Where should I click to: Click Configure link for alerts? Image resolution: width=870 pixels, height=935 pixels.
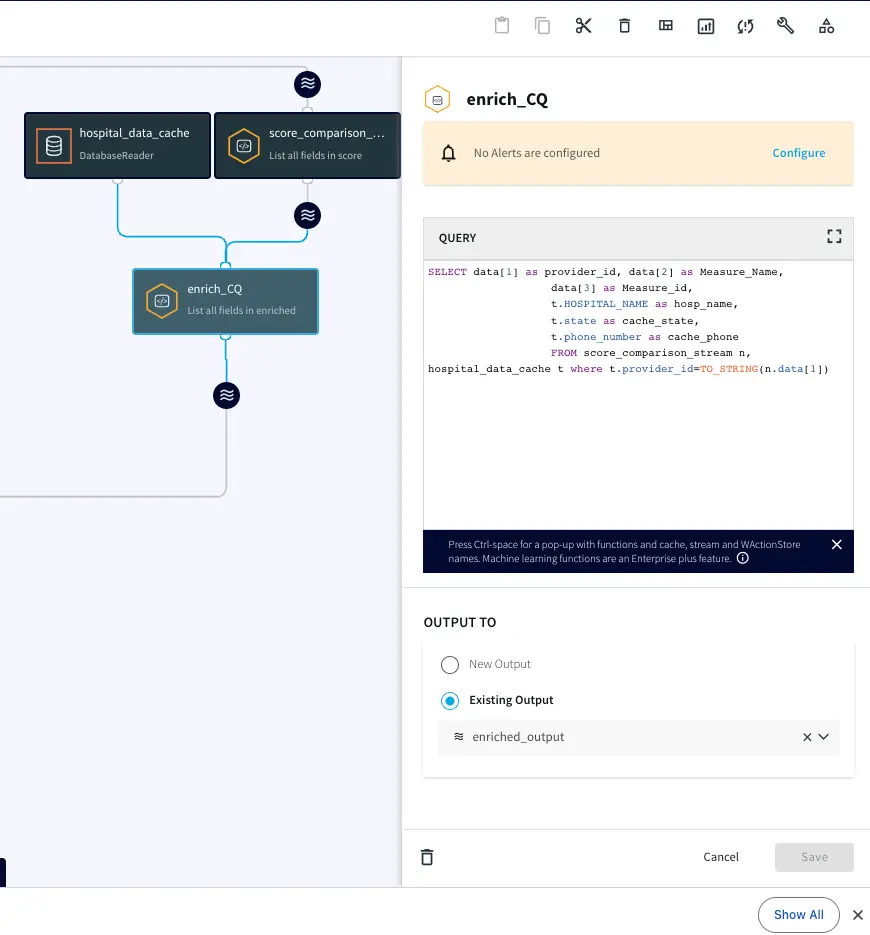[798, 153]
